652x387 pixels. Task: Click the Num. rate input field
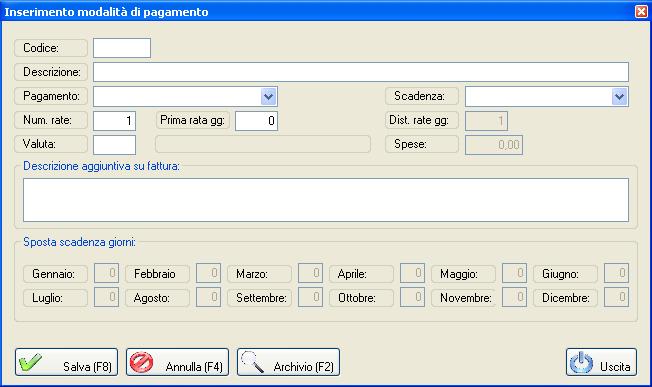[114, 121]
